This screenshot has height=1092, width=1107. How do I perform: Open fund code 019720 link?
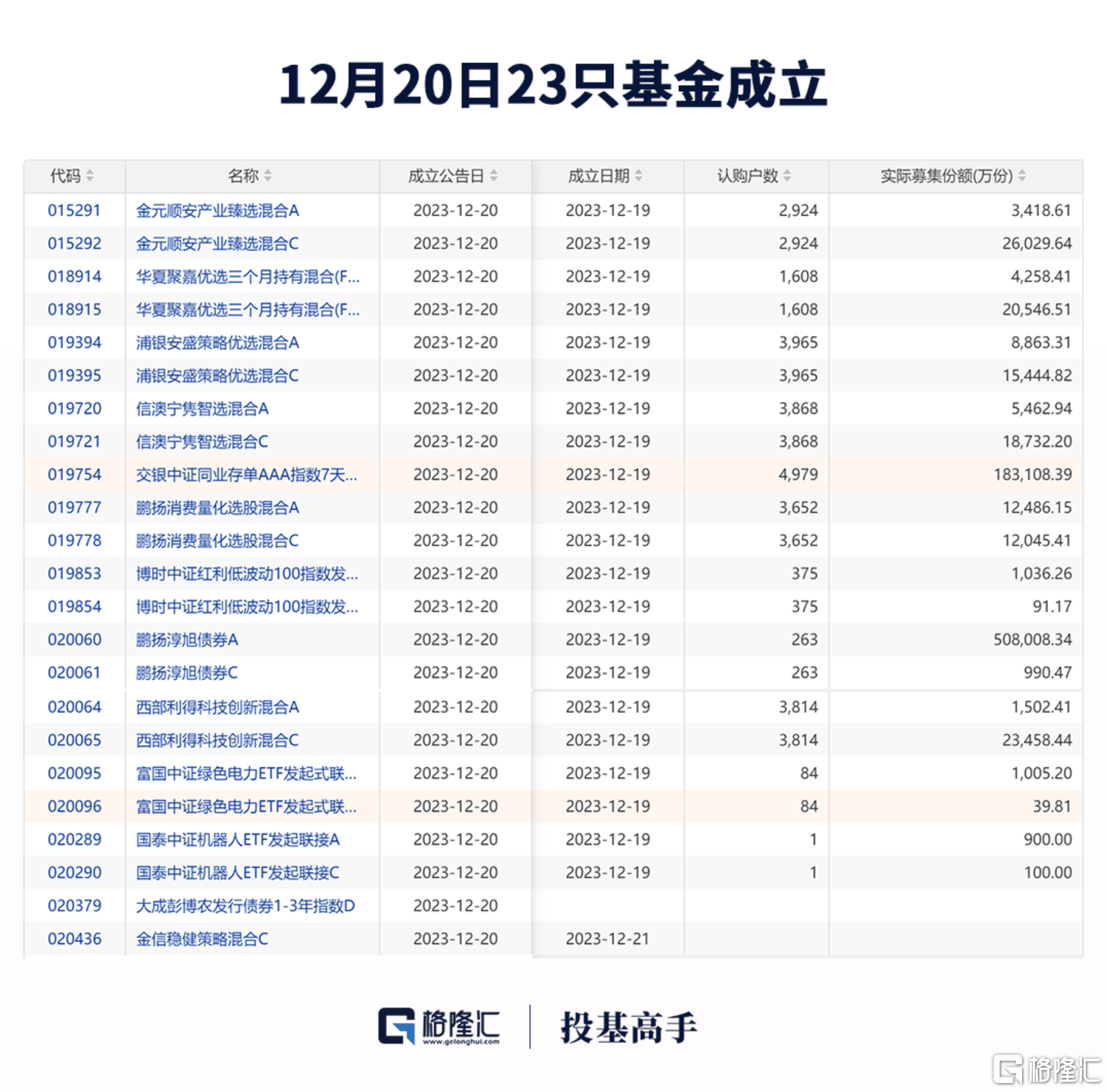click(74, 409)
